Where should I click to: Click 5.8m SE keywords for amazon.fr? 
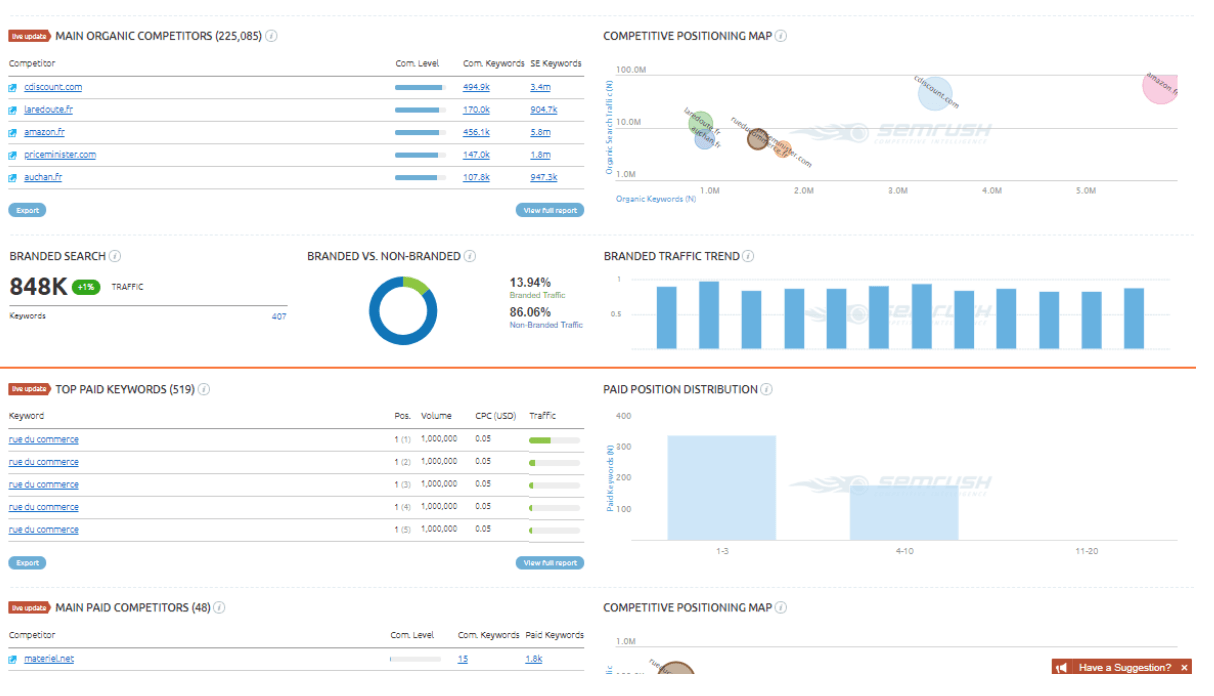pyautogui.click(x=540, y=132)
